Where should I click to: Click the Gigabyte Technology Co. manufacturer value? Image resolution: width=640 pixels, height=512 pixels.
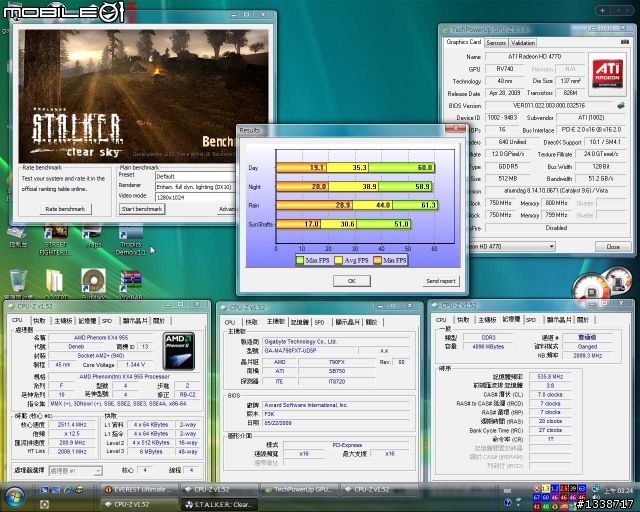pos(336,341)
